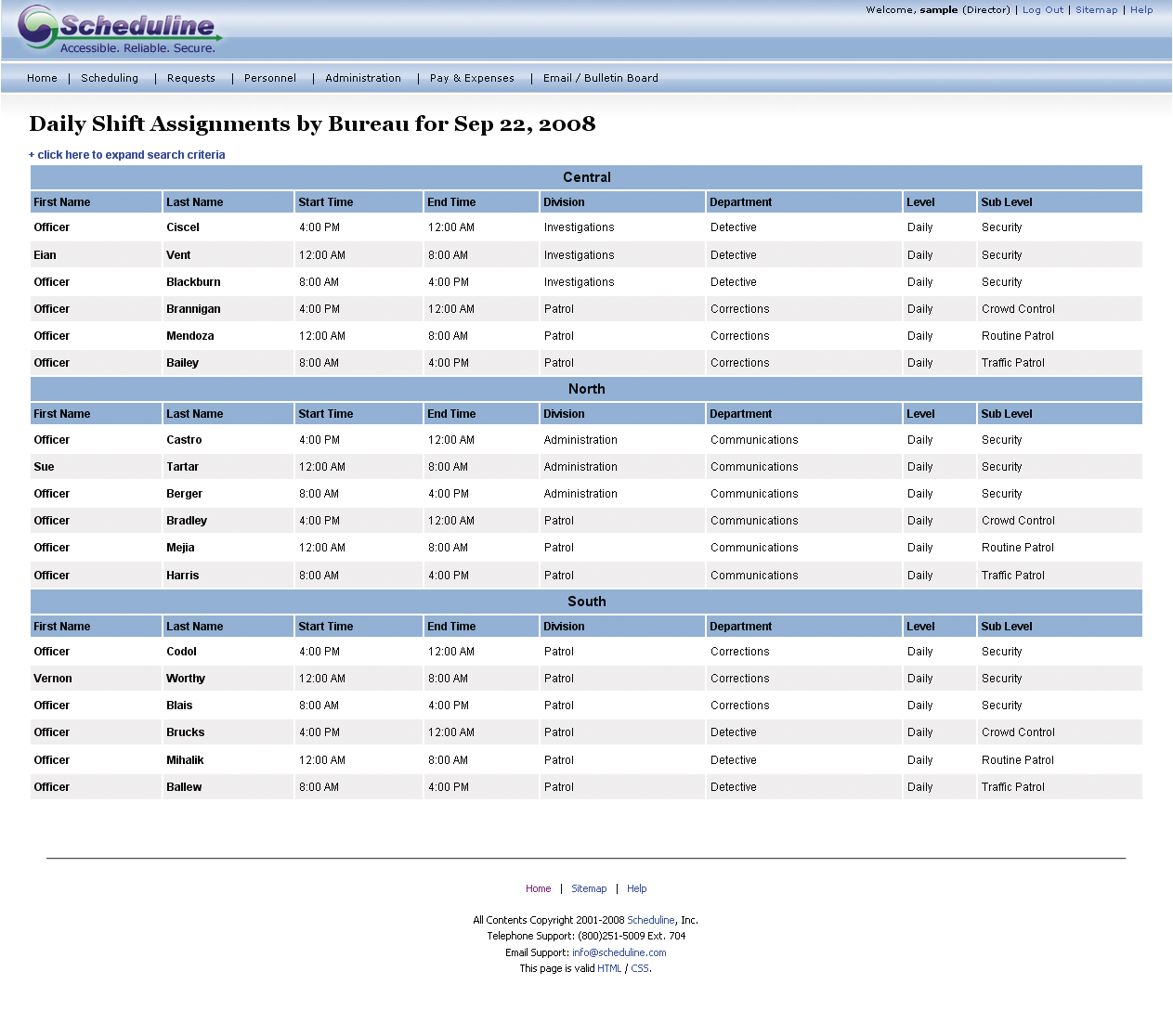
Task: Navigate to Home from the top menu
Action: [x=42, y=78]
